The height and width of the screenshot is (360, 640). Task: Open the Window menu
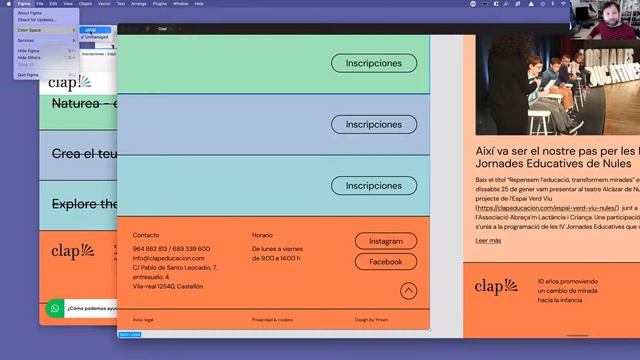(180, 4)
